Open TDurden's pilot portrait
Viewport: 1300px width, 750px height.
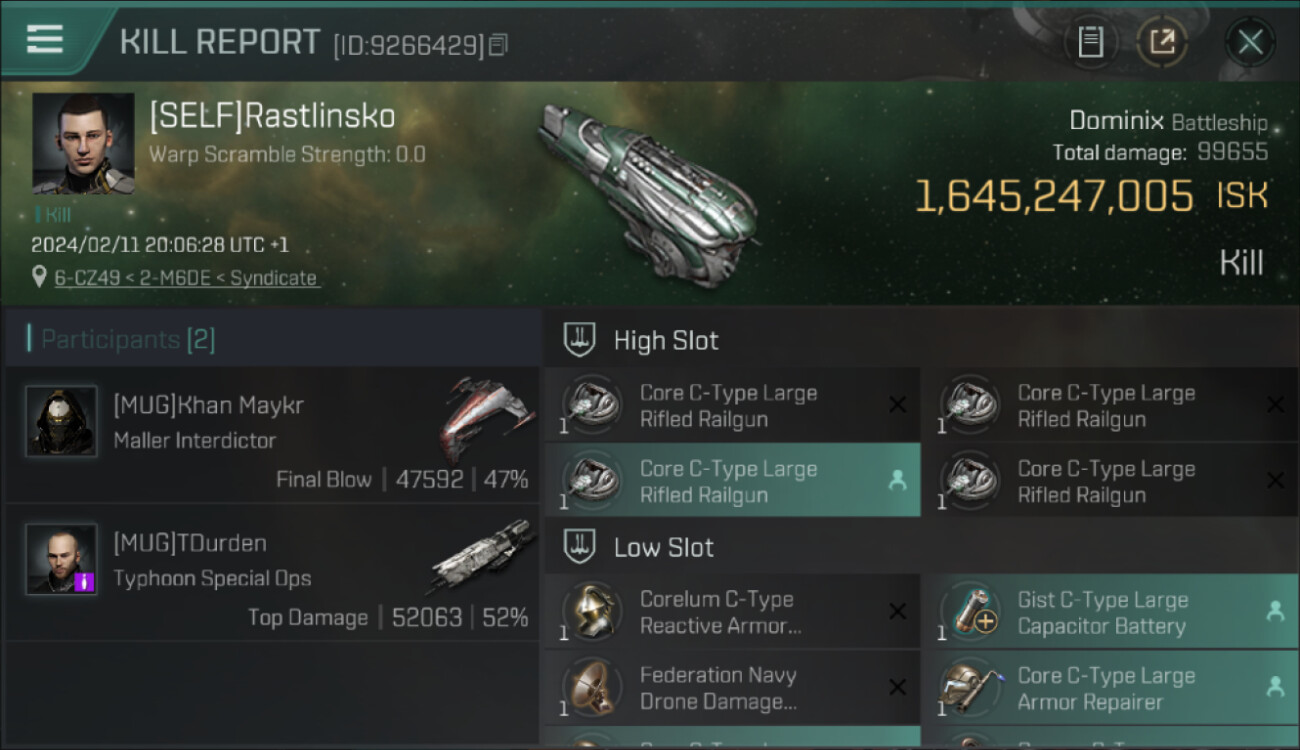point(61,558)
